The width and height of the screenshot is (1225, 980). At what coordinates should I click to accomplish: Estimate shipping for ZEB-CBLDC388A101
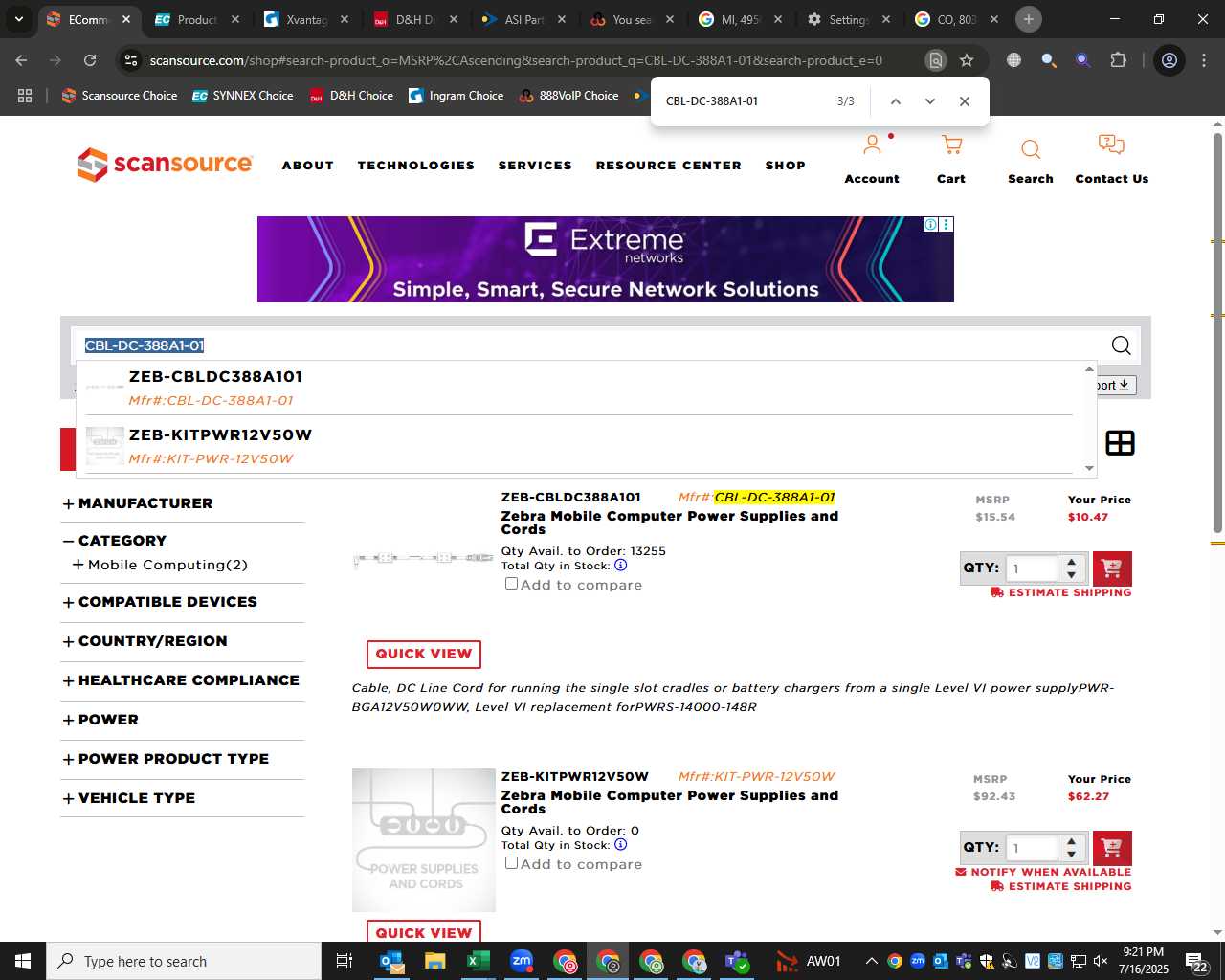point(1061,592)
